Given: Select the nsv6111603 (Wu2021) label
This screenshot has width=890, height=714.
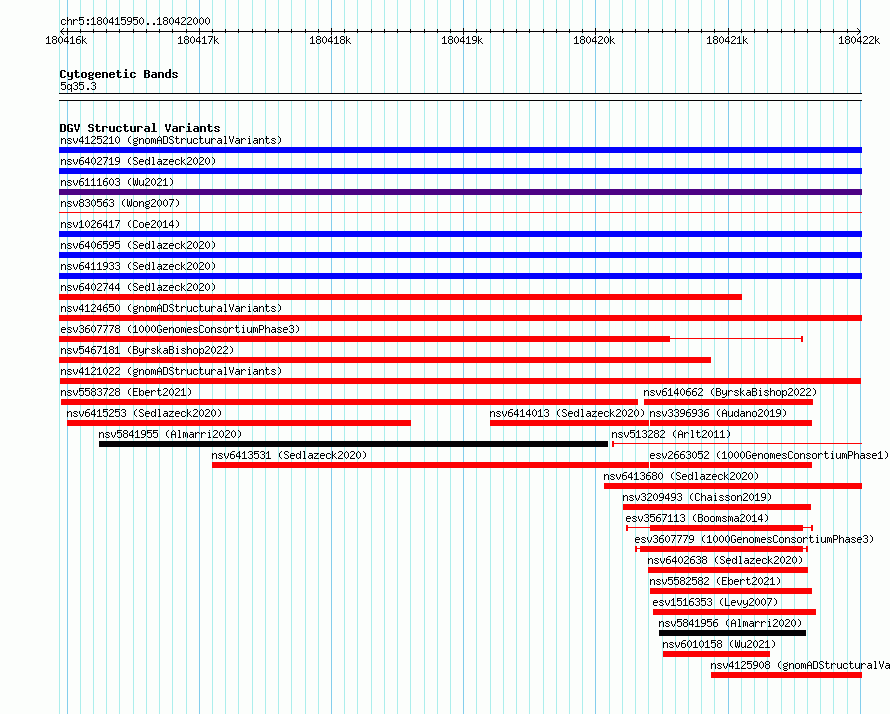Looking at the screenshot, I should click(117, 182).
